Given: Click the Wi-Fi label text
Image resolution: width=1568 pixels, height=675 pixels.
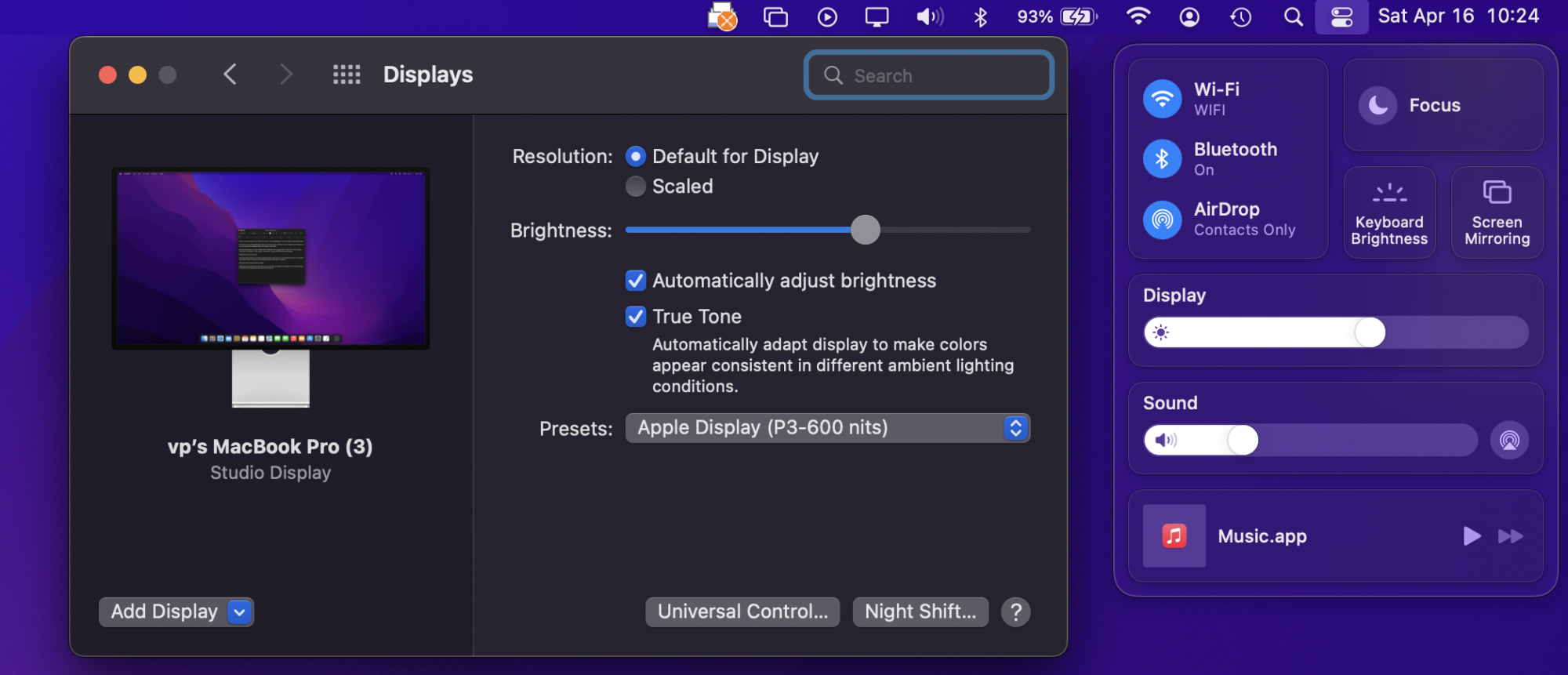Looking at the screenshot, I should 1217,89.
